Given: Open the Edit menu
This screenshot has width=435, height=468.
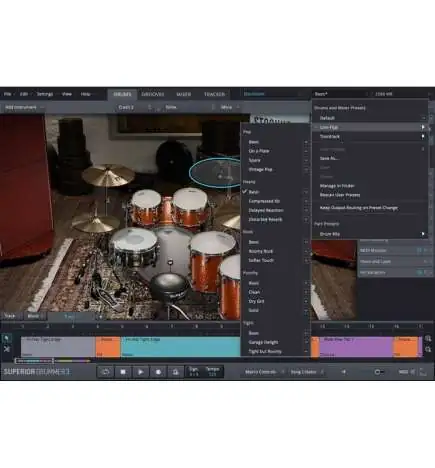Looking at the screenshot, I should [x=24, y=94].
